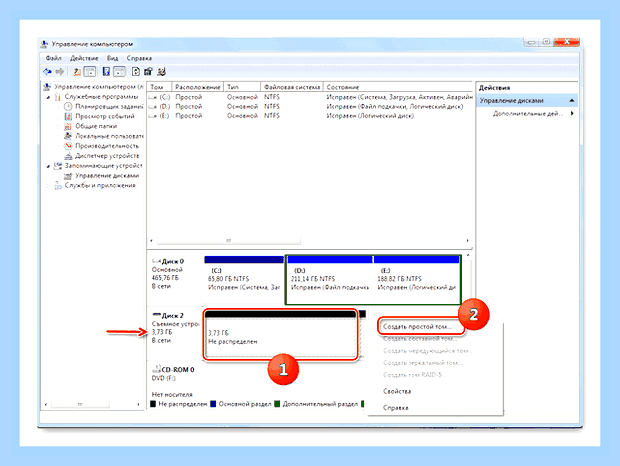
Task: Select the 3,73 ГБ Не распределен region
Action: [281, 334]
